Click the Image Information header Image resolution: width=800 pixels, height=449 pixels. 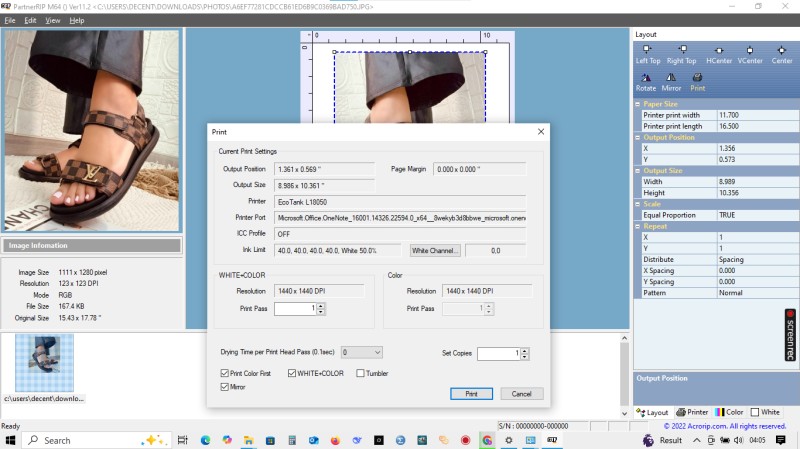click(92, 245)
